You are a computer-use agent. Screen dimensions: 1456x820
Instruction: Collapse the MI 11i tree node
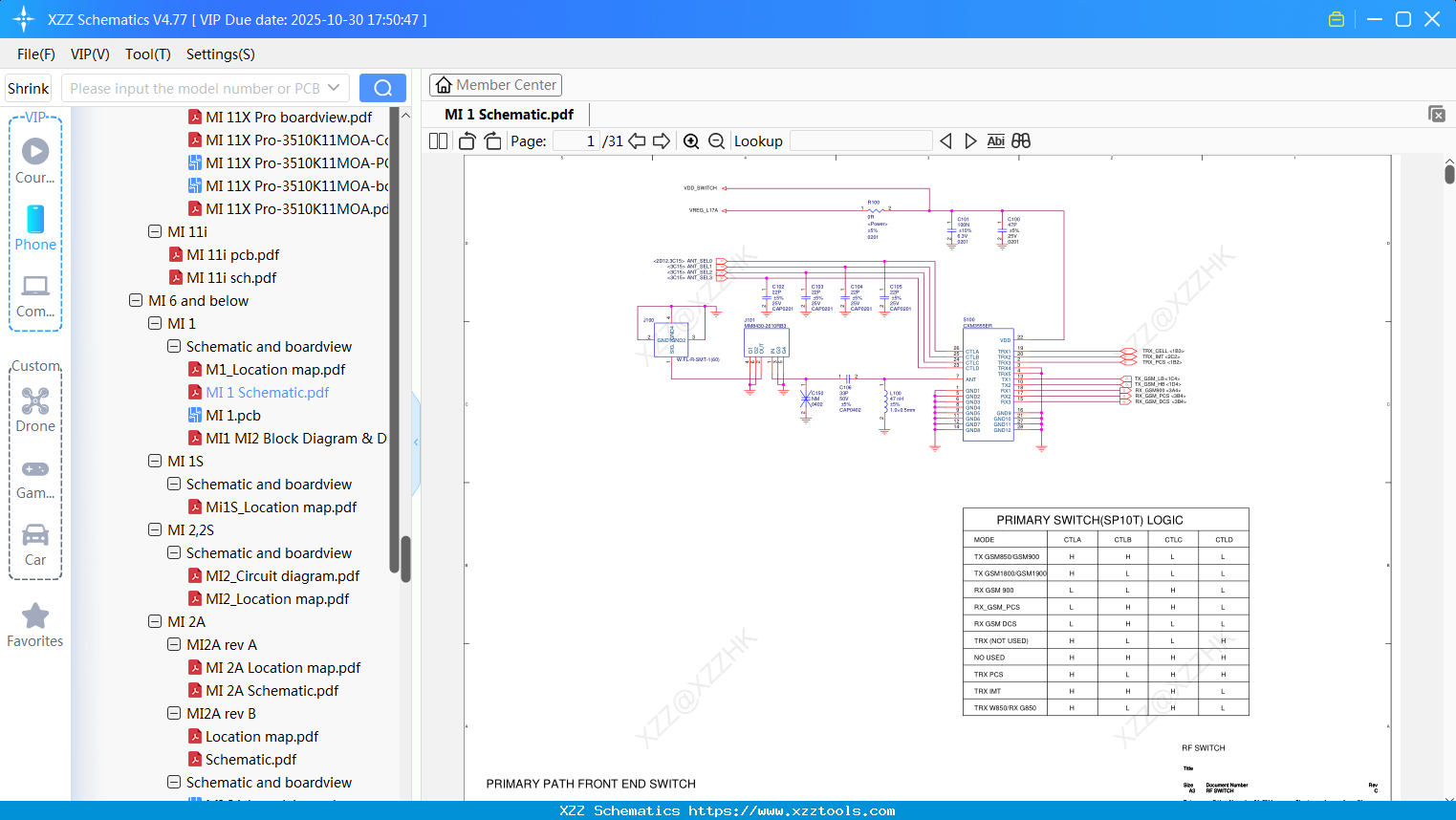coord(154,231)
